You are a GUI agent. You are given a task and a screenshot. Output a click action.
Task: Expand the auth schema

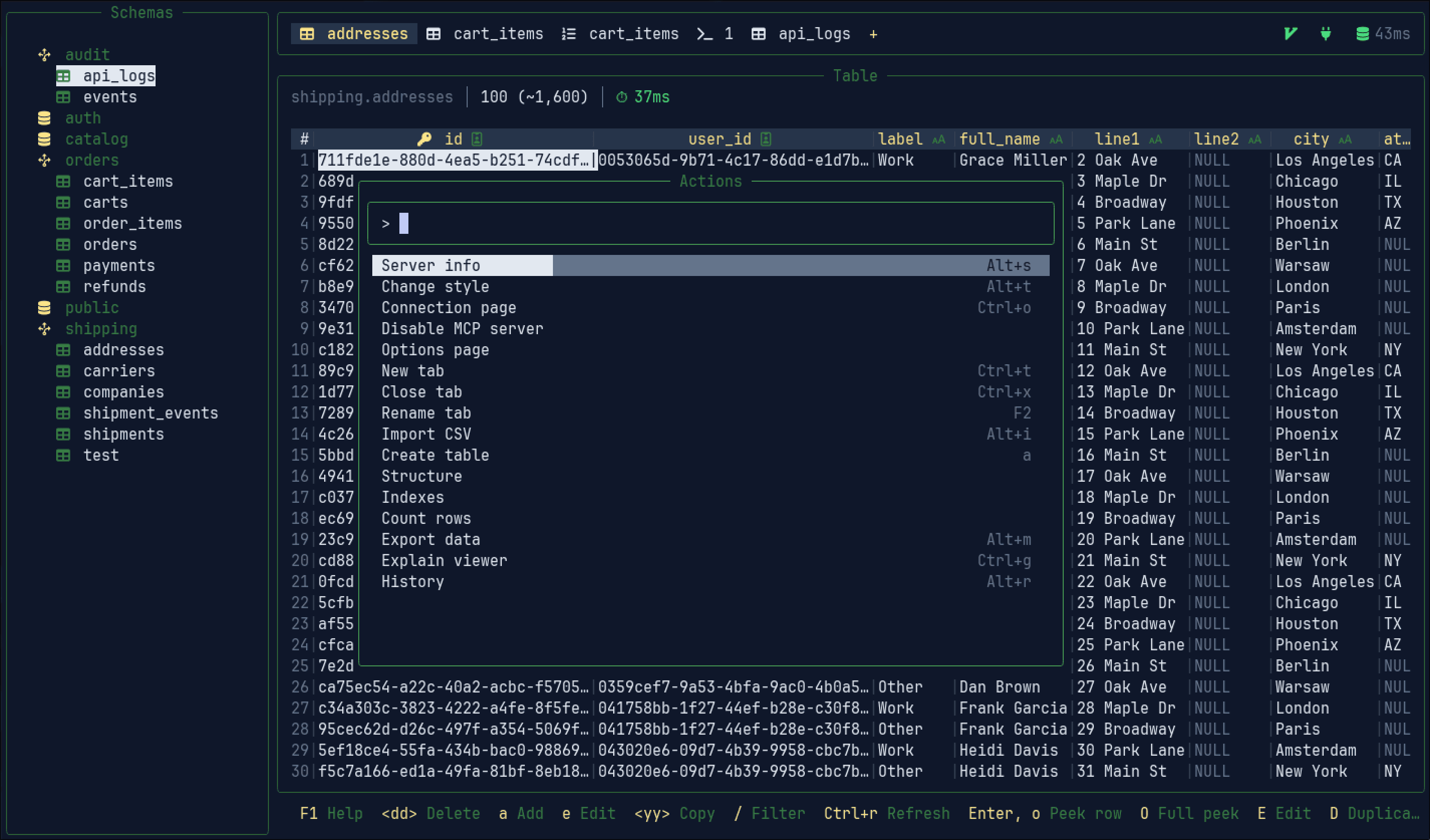(x=83, y=118)
